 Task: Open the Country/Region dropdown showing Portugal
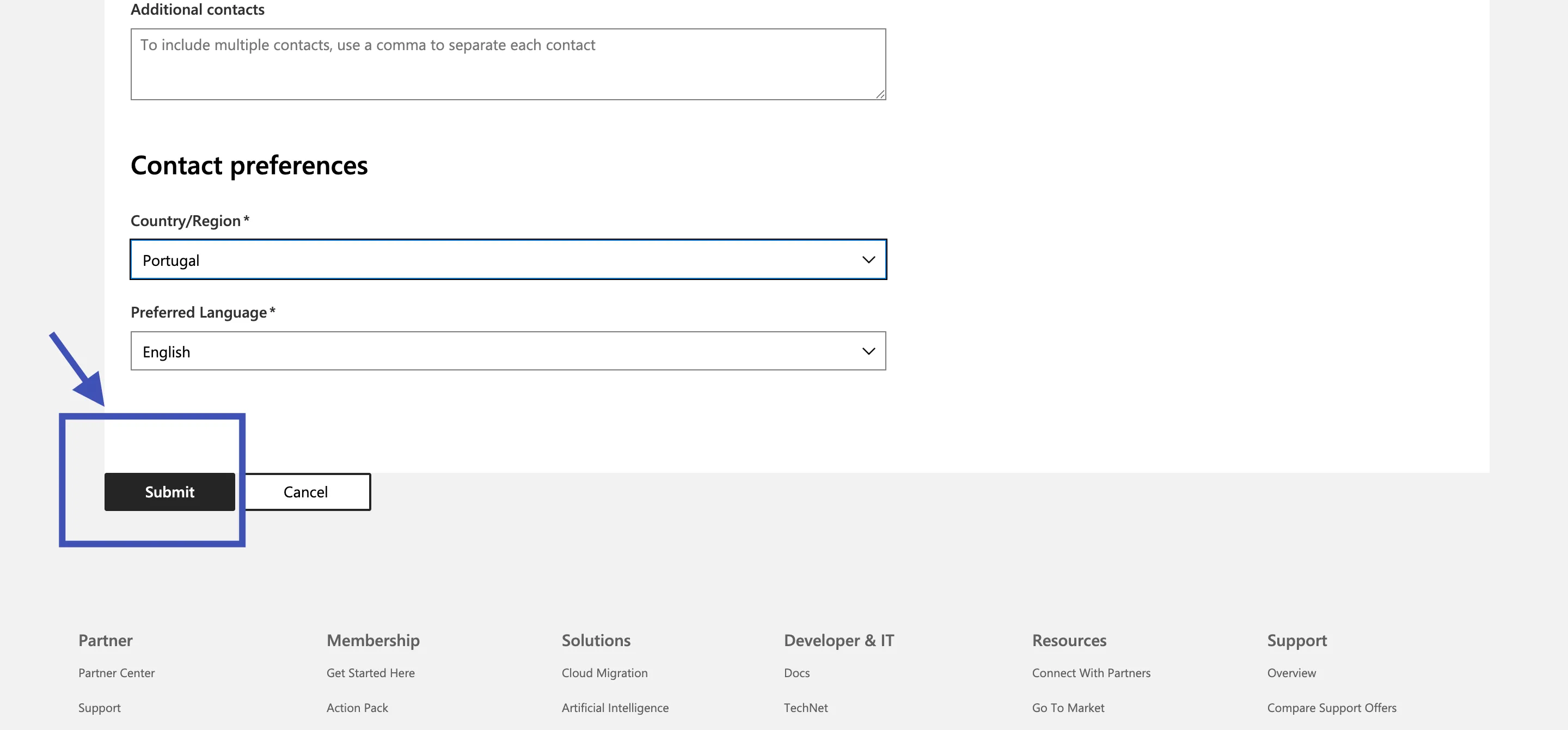pos(509,259)
